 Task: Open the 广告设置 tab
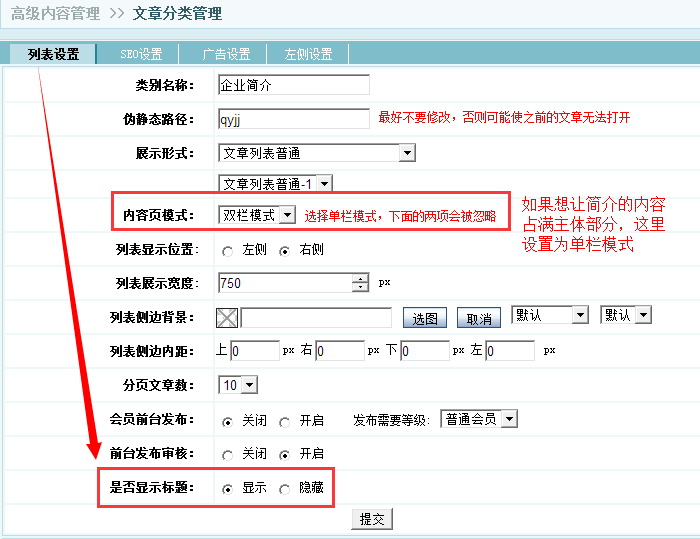225,54
